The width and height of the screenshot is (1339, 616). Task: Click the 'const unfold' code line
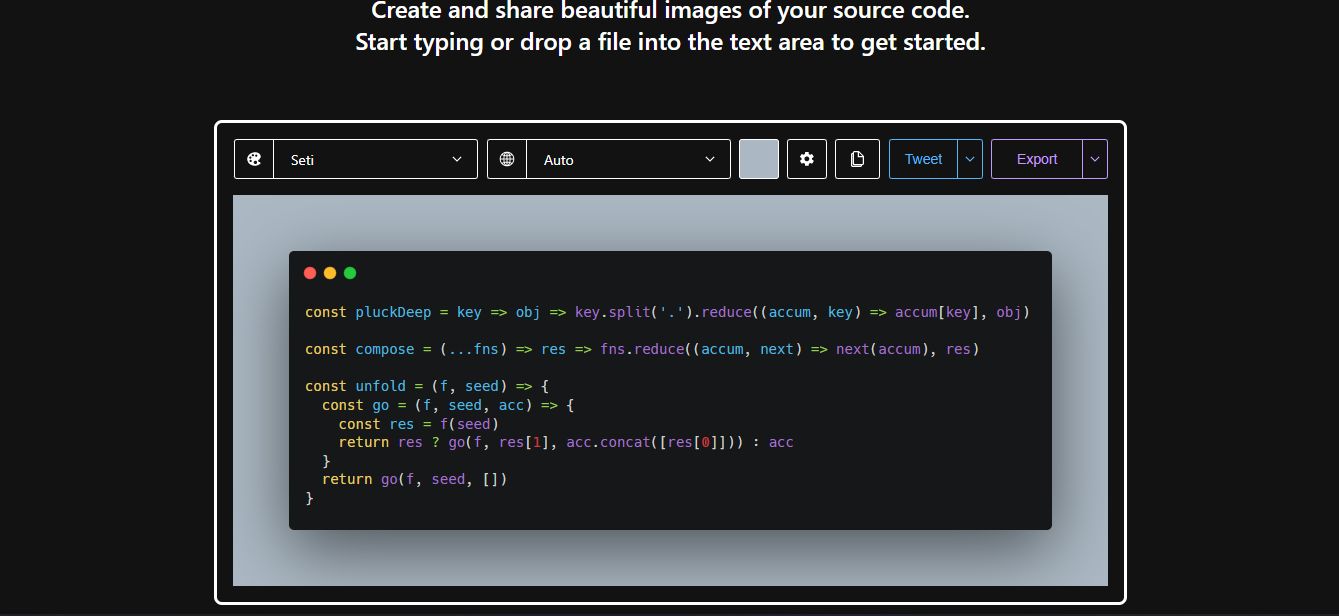tap(427, 386)
